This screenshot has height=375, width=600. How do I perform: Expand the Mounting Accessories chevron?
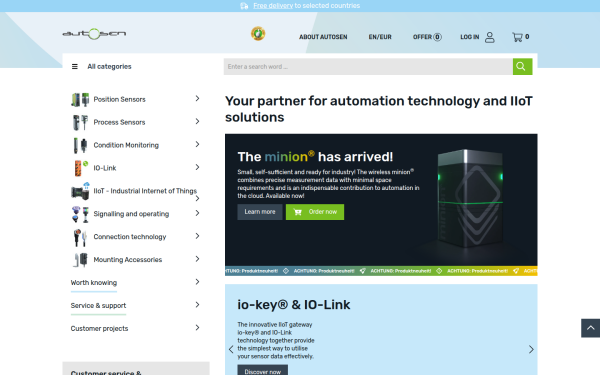click(x=197, y=259)
